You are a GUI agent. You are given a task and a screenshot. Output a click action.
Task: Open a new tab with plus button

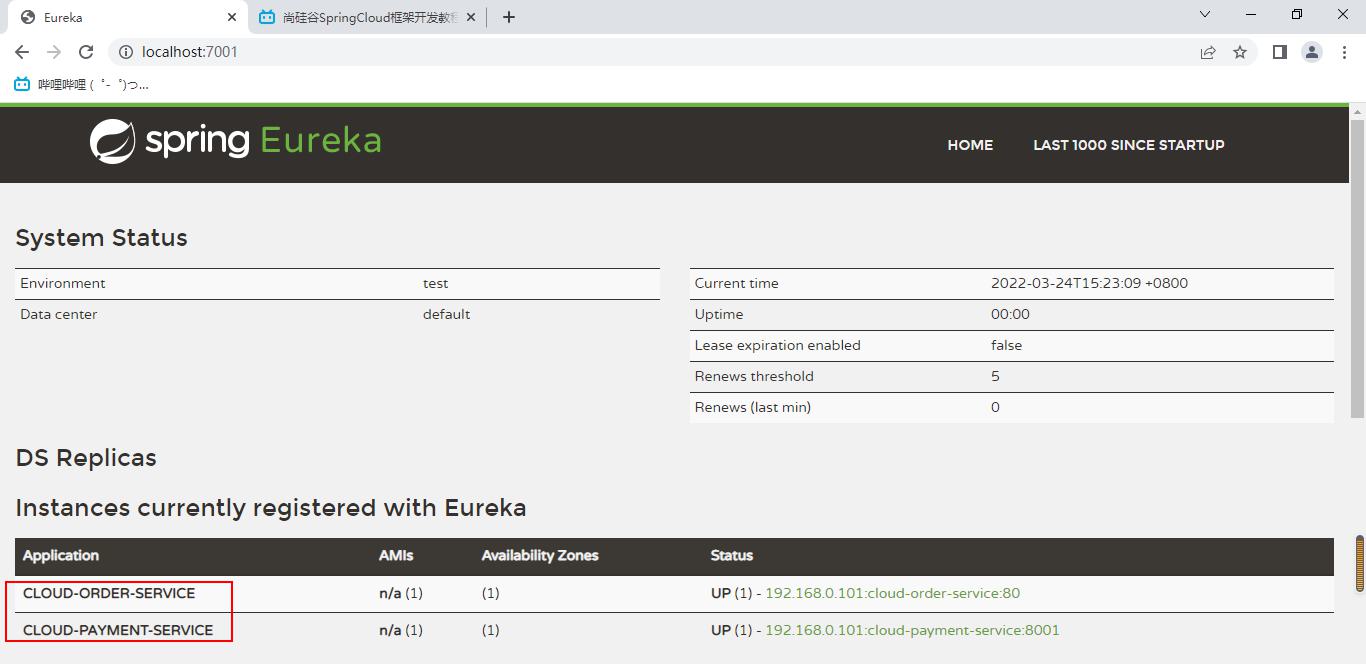point(508,17)
